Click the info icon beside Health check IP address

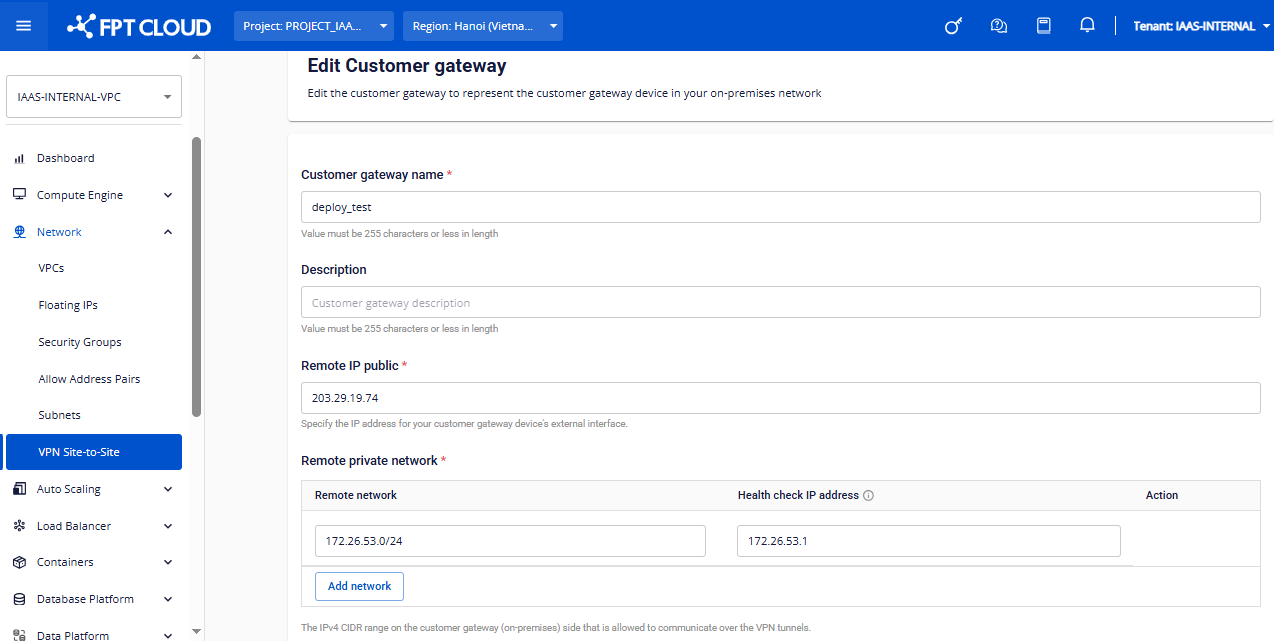[868, 496]
